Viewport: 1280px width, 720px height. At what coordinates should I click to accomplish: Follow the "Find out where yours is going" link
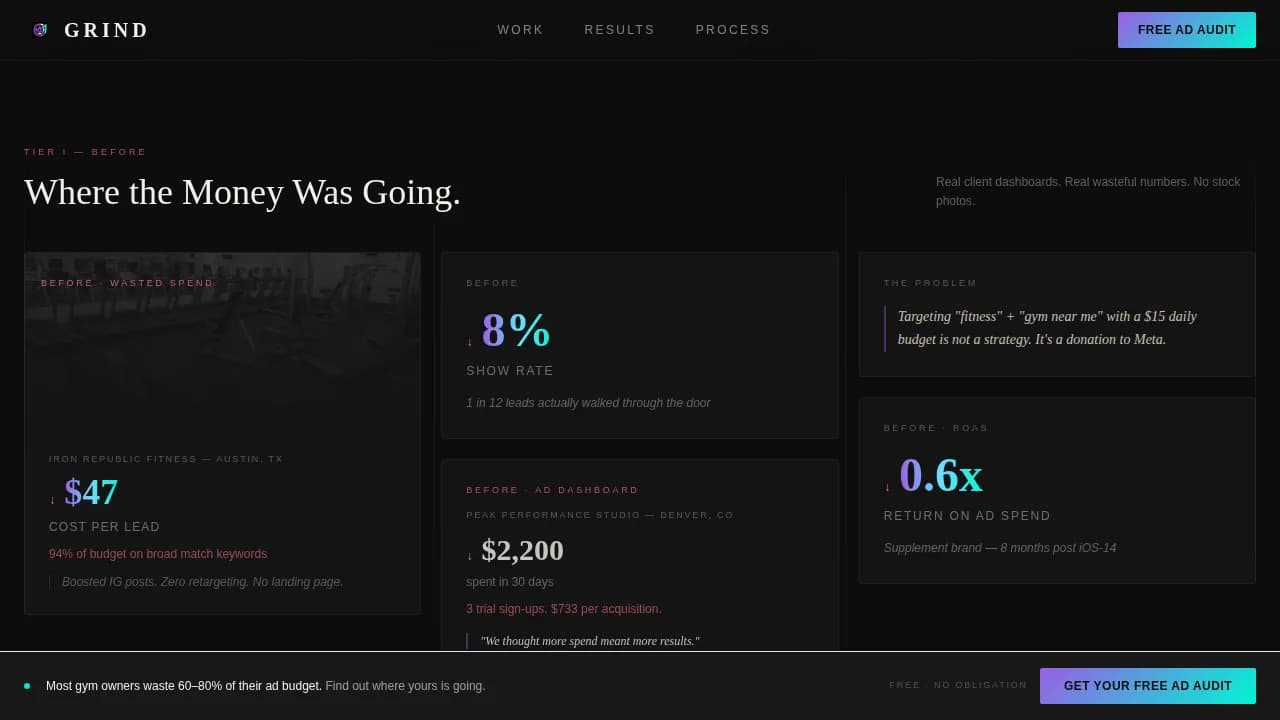[403, 686]
